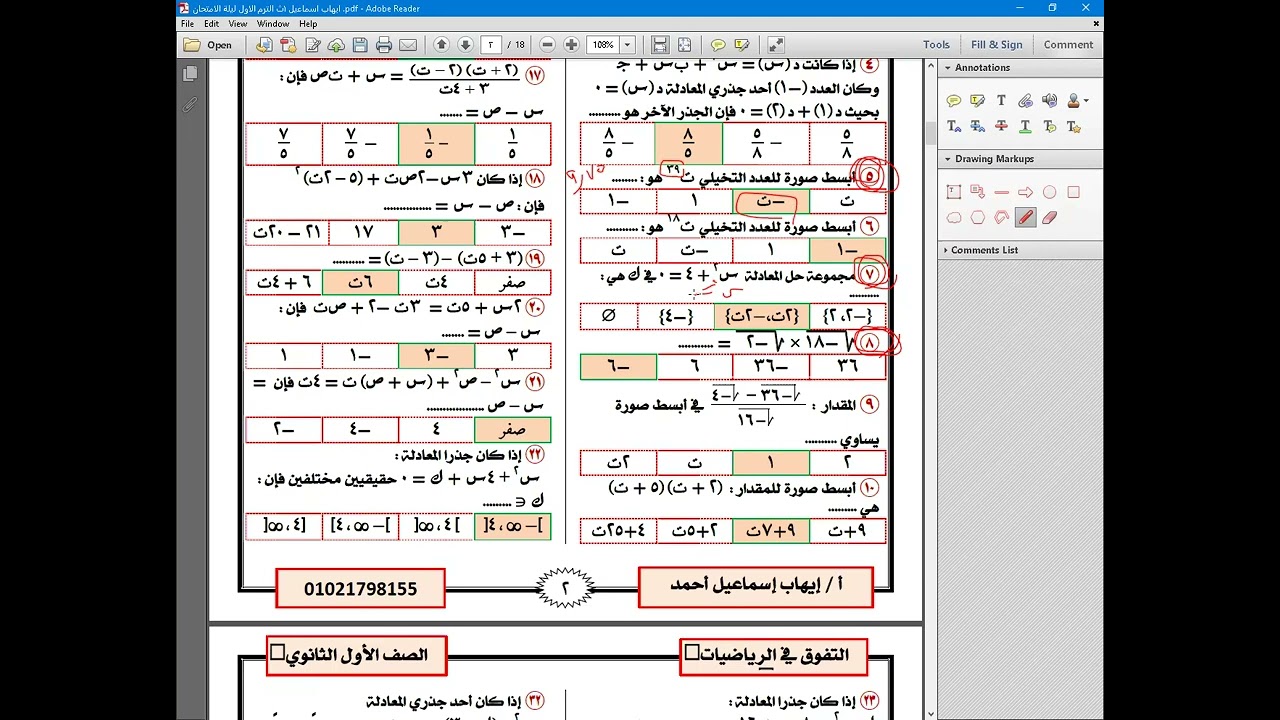Print the document using printer icon

coord(384,45)
